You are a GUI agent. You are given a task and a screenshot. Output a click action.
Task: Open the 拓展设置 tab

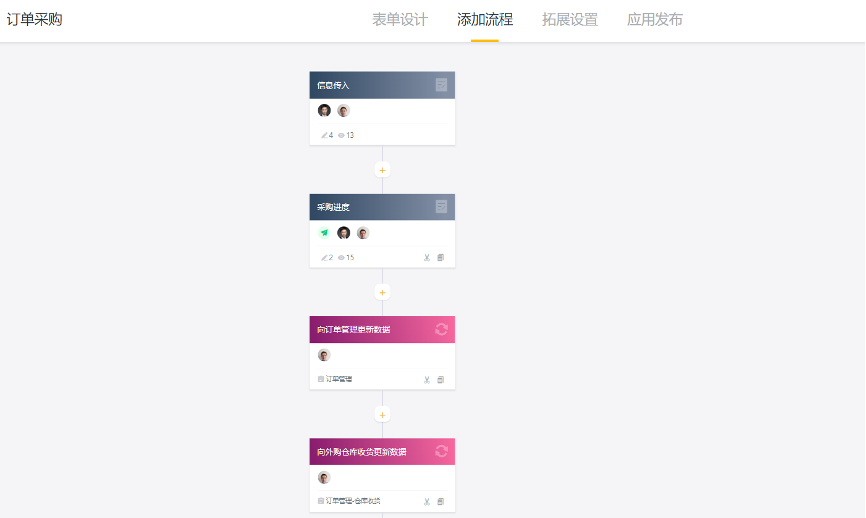pyautogui.click(x=570, y=20)
